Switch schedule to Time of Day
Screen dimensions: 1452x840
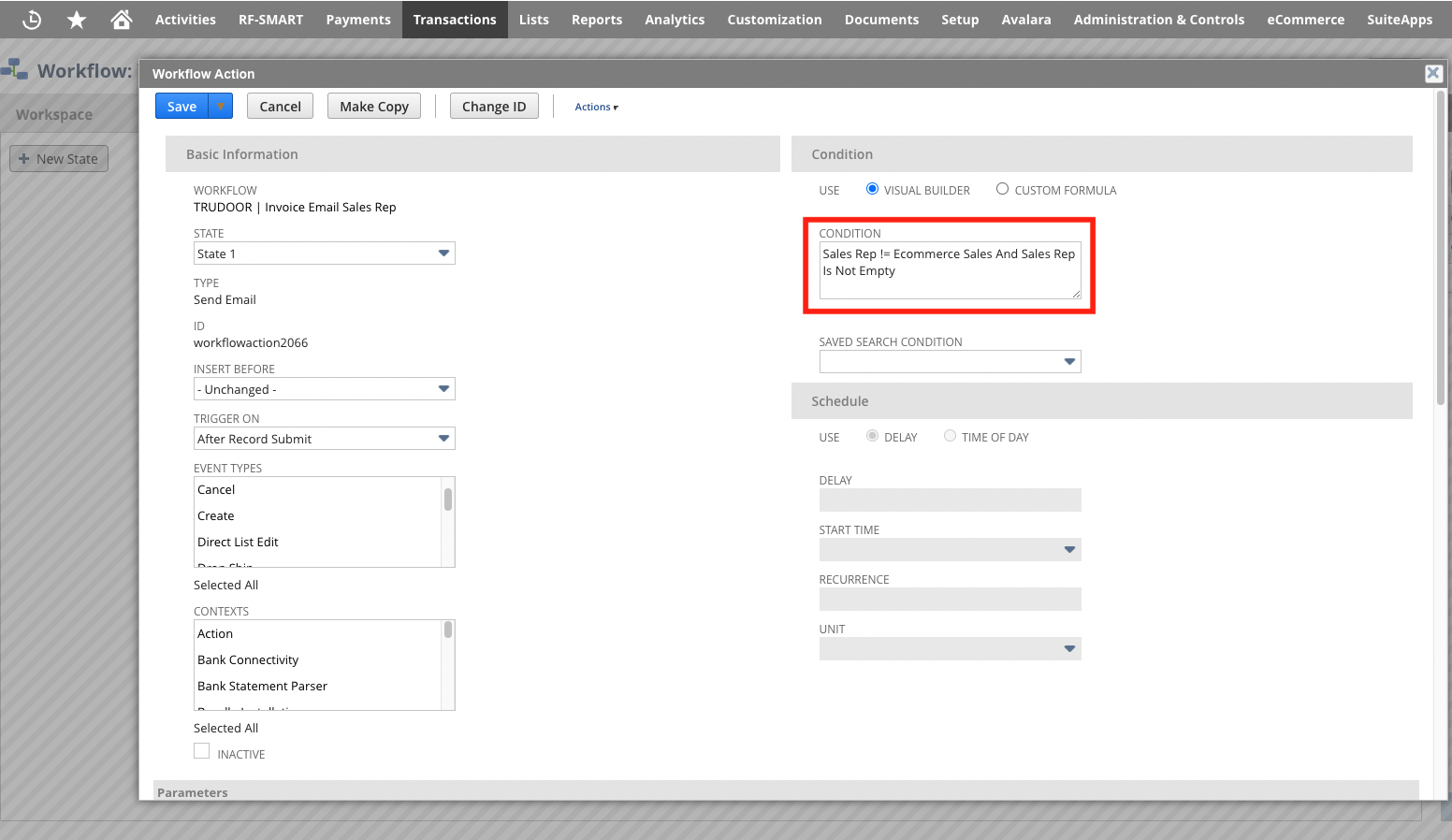[x=950, y=435]
